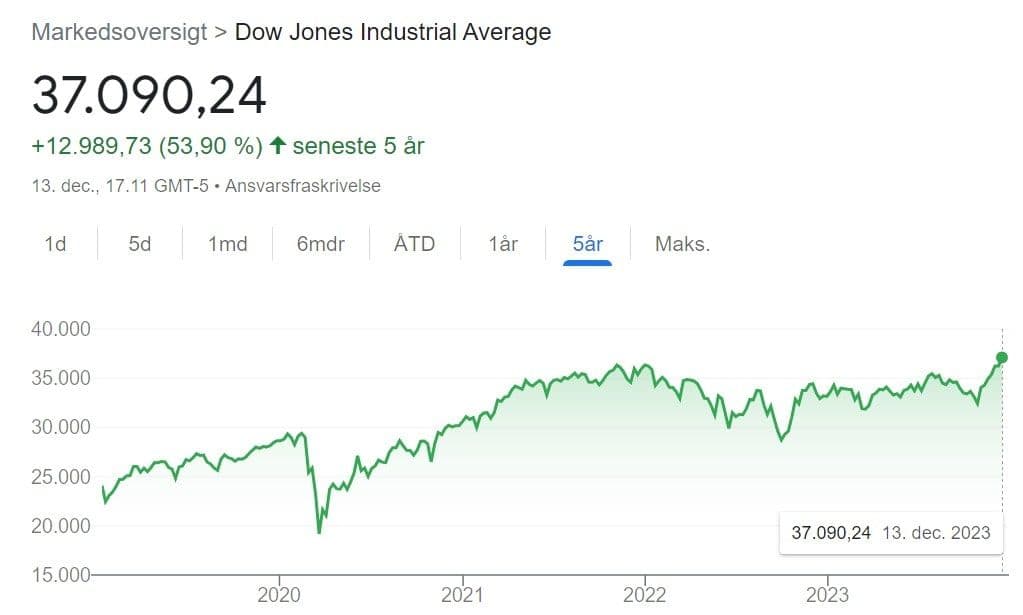The width and height of the screenshot is (1023, 615).
Task: Click the 2023 marker on time axis
Action: point(828,594)
